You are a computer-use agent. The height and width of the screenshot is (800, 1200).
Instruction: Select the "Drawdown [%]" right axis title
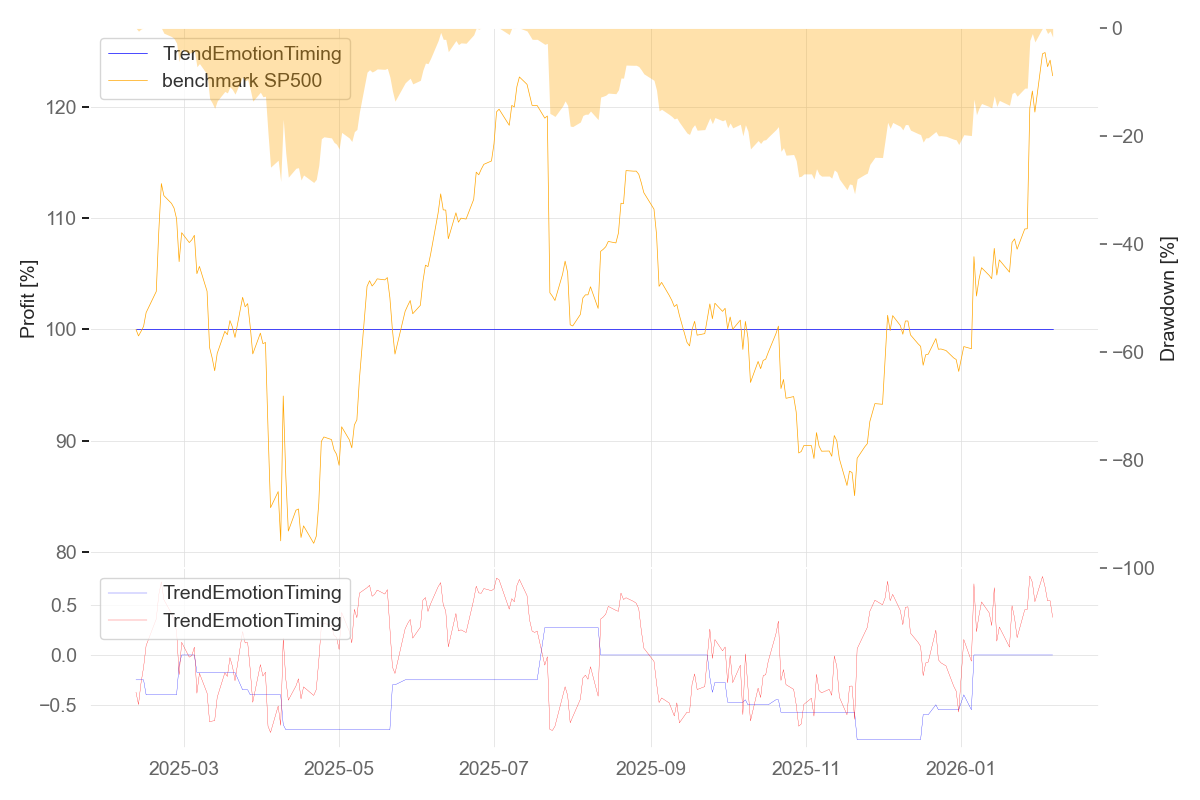click(x=1167, y=300)
